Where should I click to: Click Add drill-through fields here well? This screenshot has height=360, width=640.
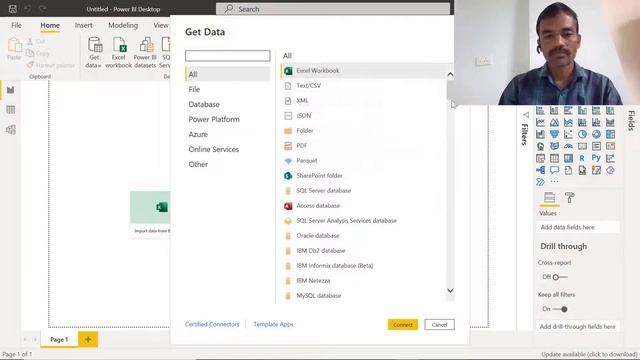point(578,327)
